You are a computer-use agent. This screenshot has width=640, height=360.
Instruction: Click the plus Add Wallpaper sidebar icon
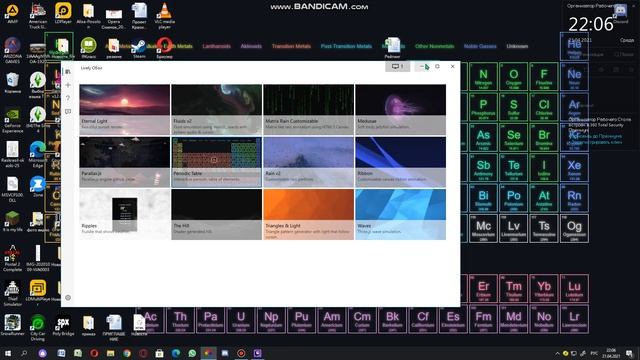tap(68, 85)
